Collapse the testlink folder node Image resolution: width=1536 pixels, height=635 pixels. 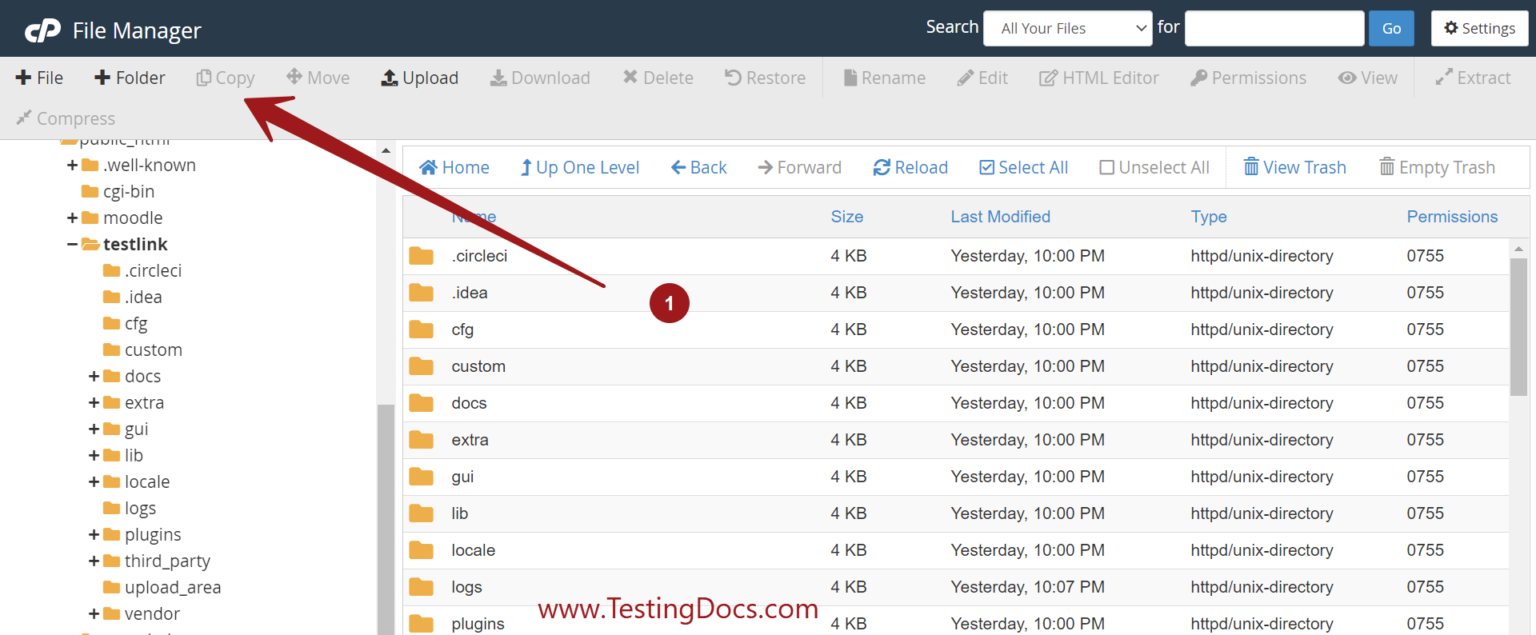tap(72, 243)
